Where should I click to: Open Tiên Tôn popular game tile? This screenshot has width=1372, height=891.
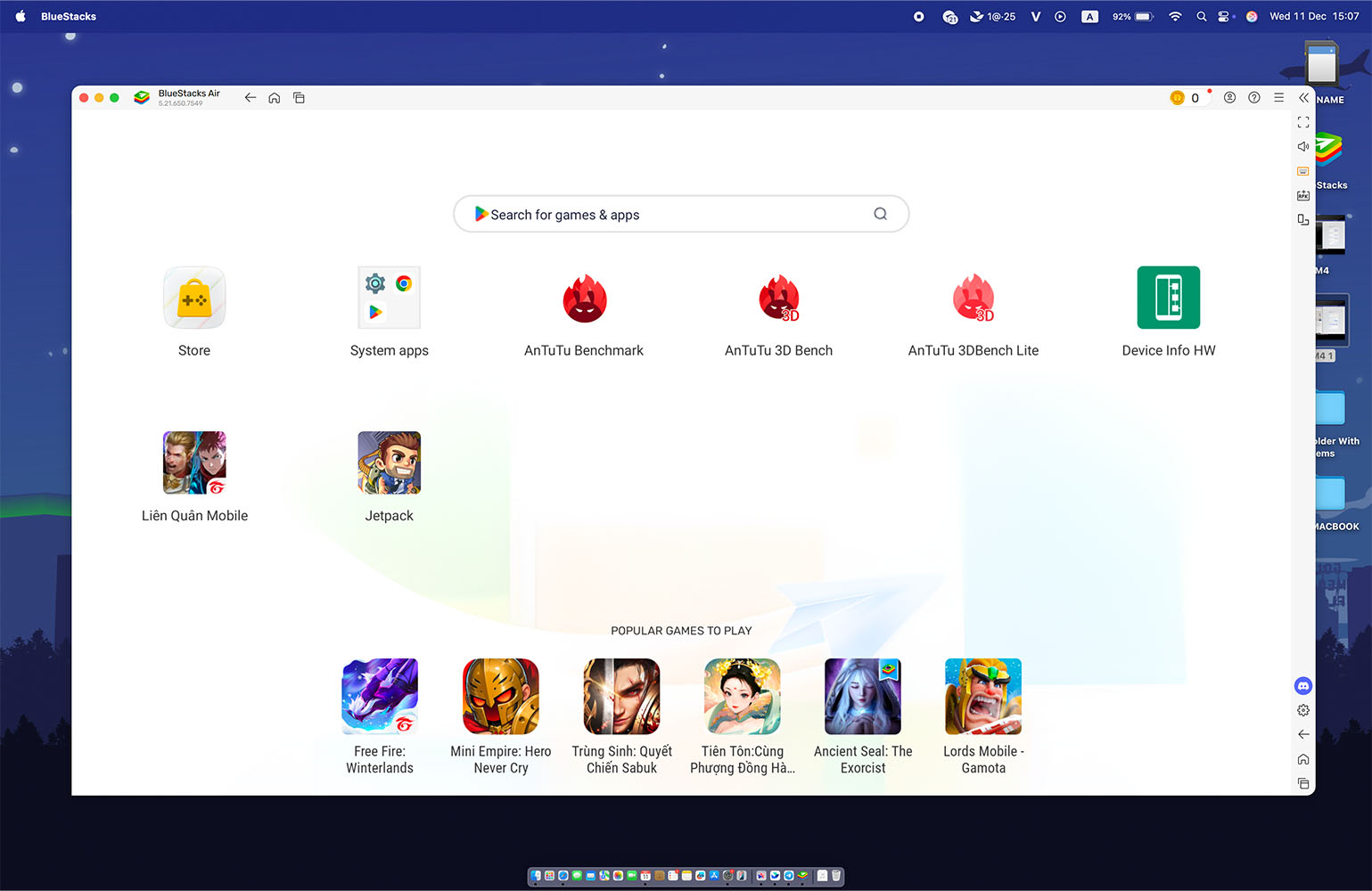[743, 696]
